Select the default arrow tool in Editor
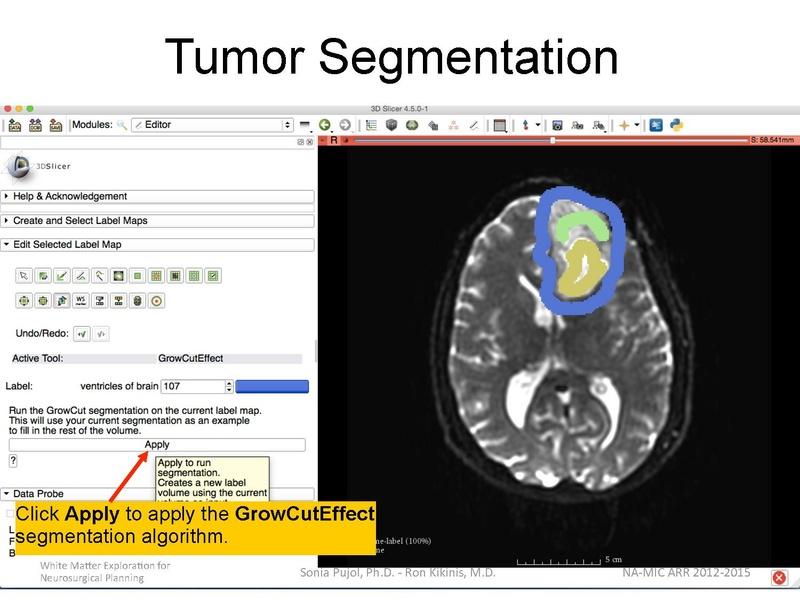Screen dimensions: 800x600 [23, 275]
